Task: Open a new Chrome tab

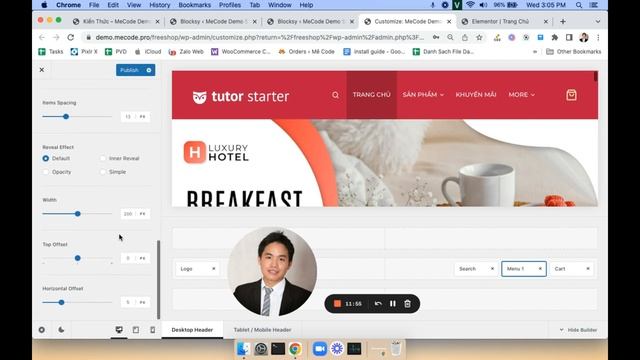Action: click(563, 21)
